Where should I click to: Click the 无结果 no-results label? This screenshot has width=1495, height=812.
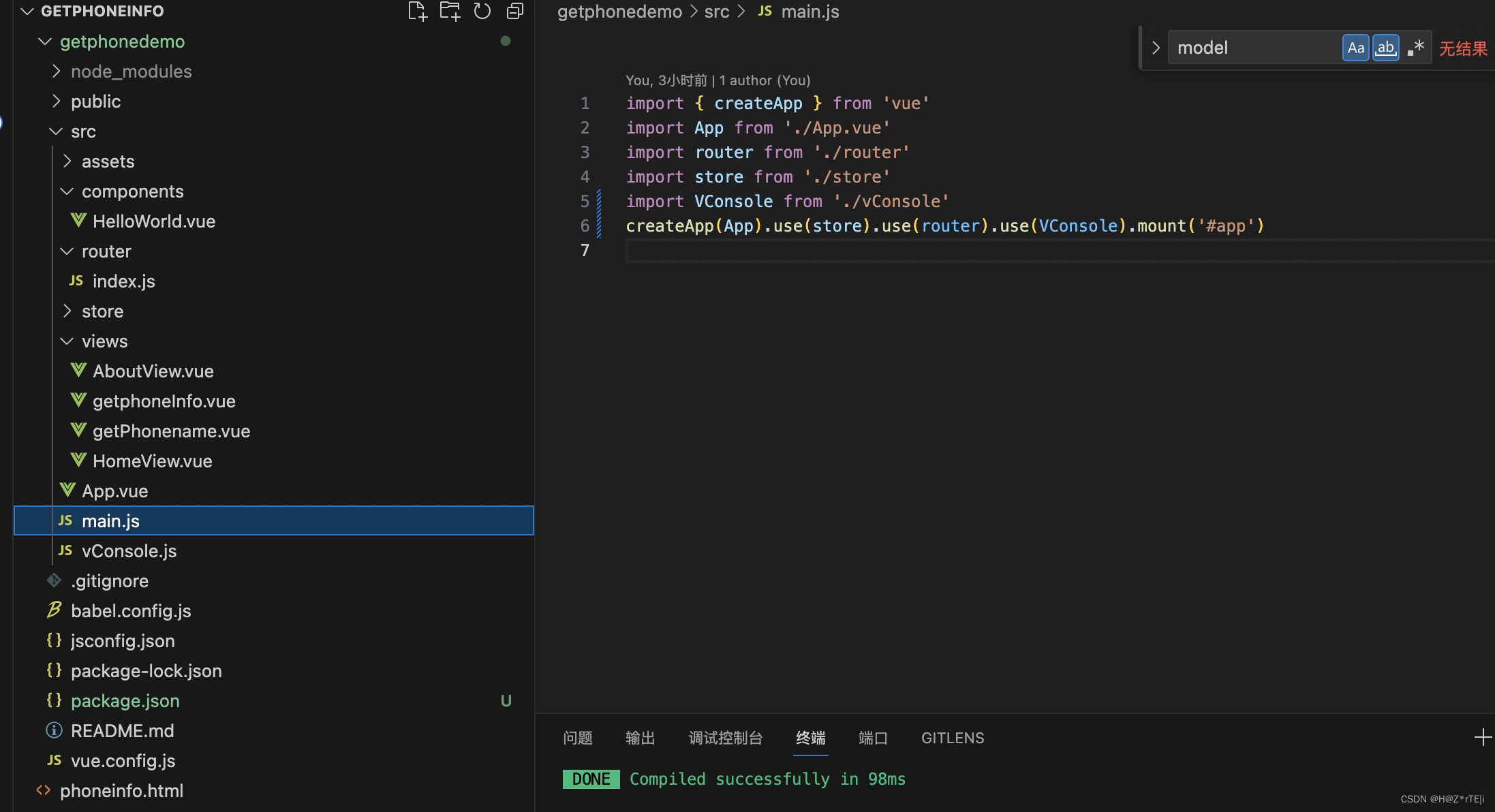[x=1463, y=48]
